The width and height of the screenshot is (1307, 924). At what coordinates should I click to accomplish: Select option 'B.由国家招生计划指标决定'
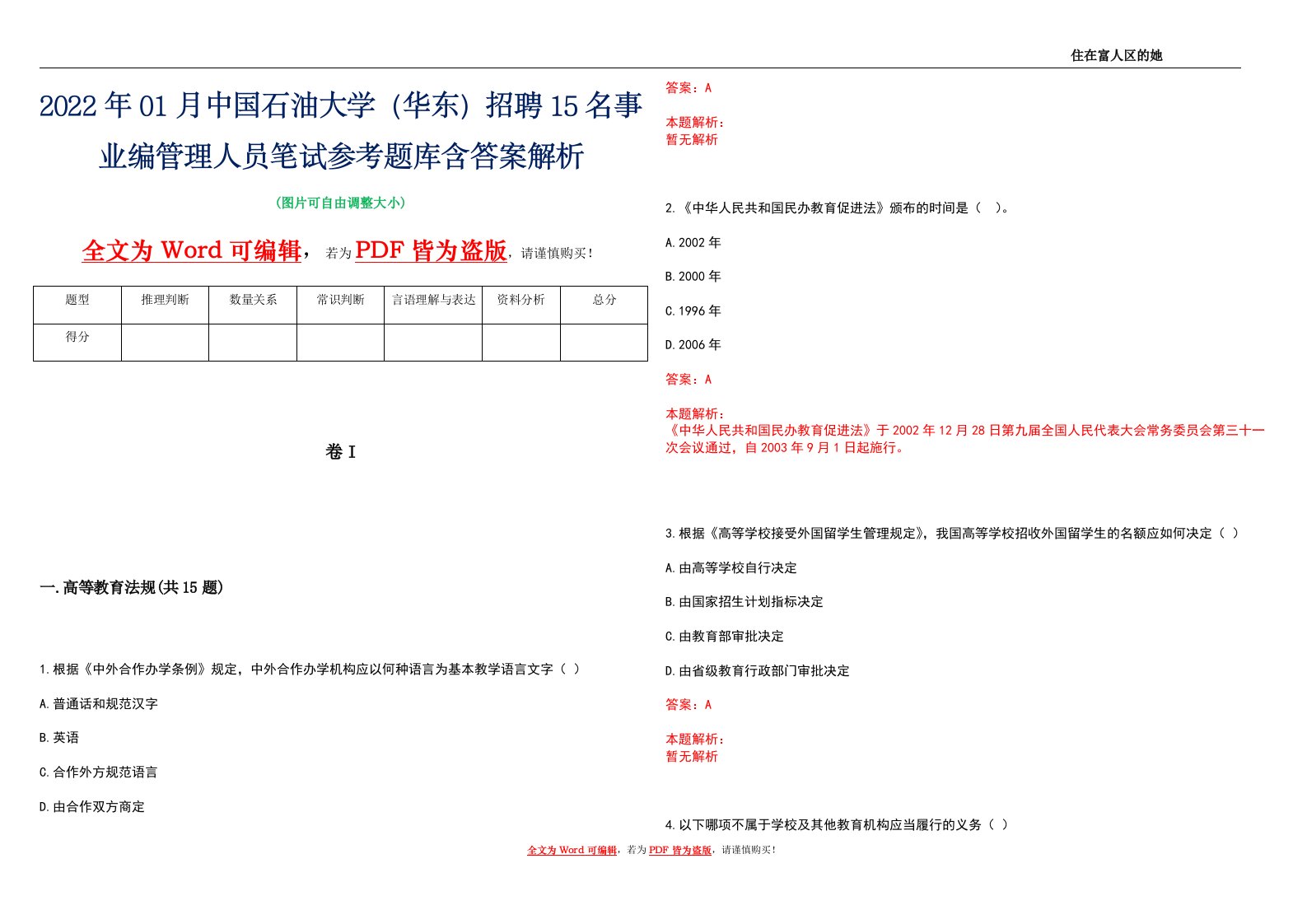pyautogui.click(x=745, y=602)
